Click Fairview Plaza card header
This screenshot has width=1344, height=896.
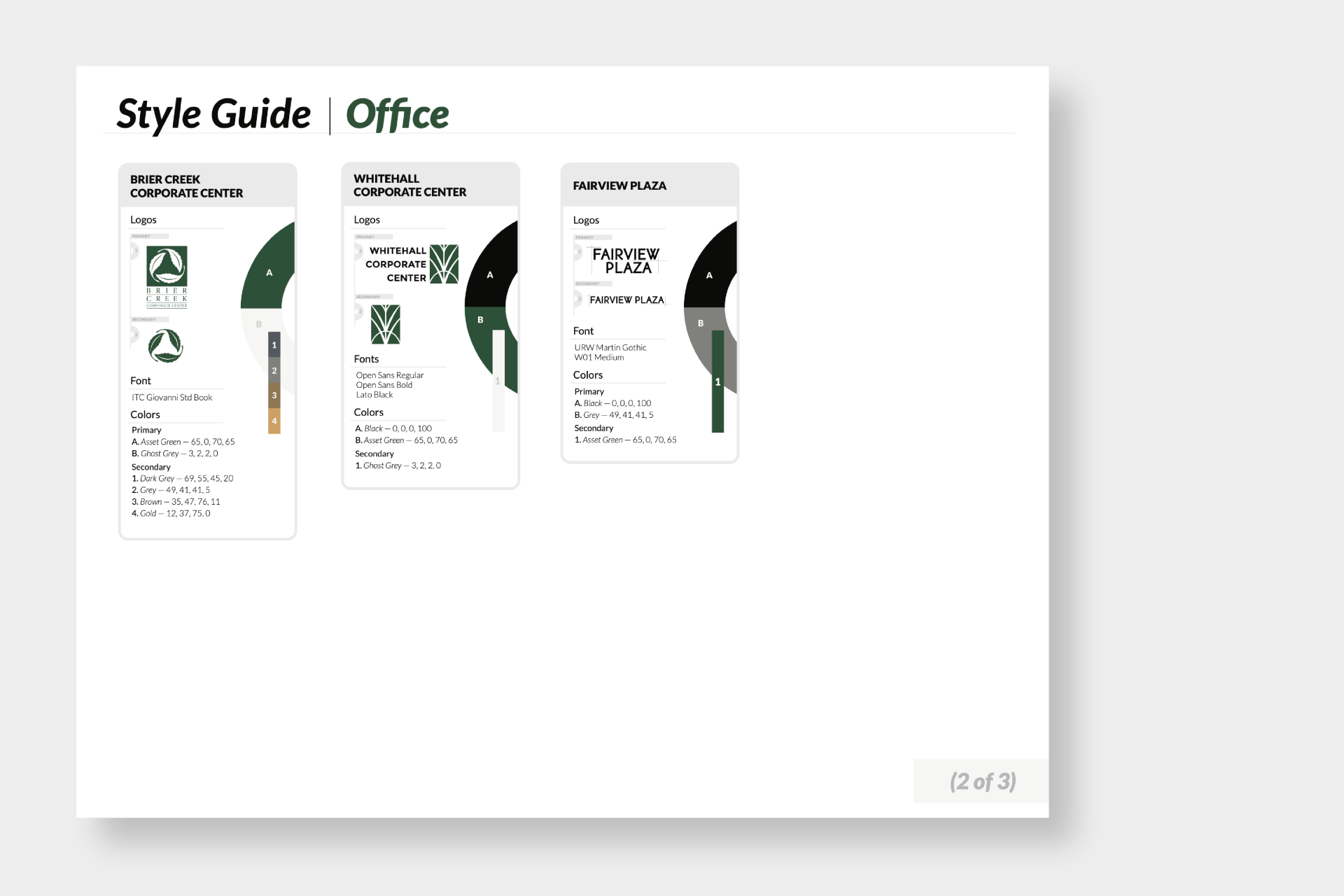tap(649, 185)
